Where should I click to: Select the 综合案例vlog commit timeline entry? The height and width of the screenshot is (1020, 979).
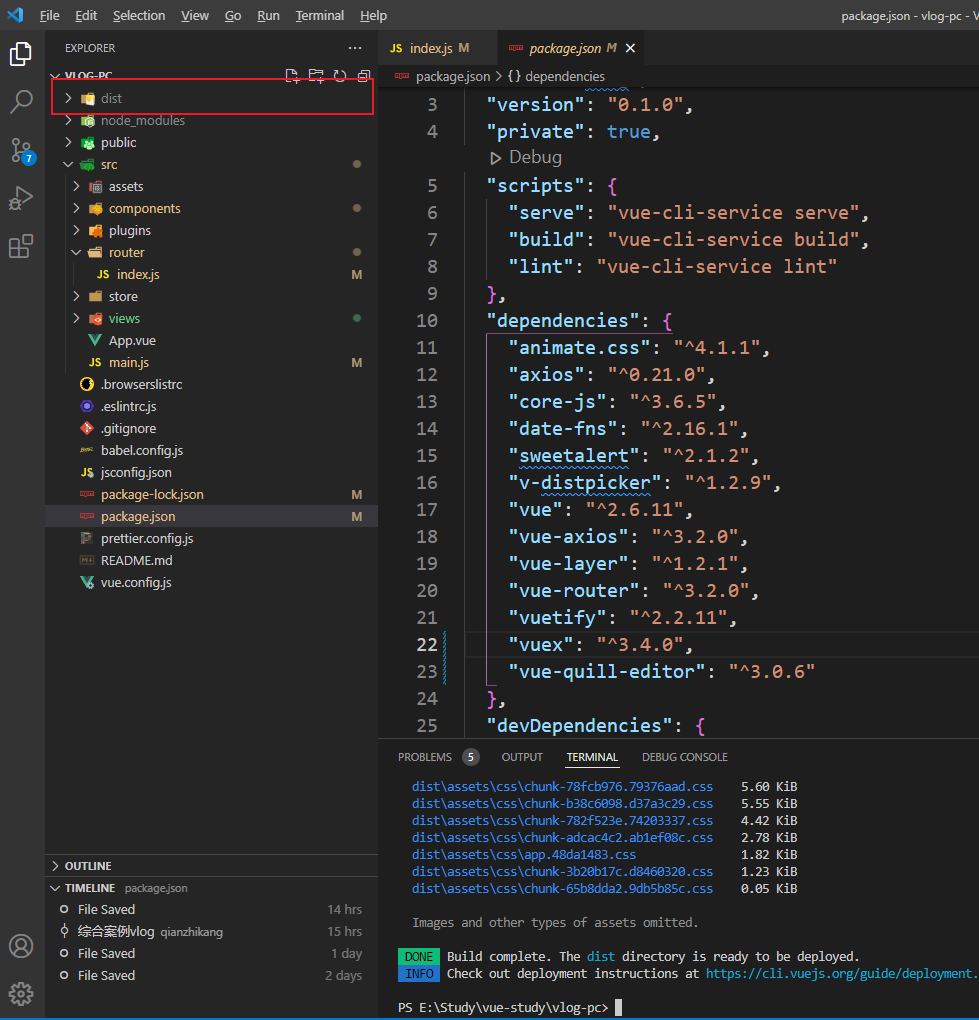coord(211,932)
